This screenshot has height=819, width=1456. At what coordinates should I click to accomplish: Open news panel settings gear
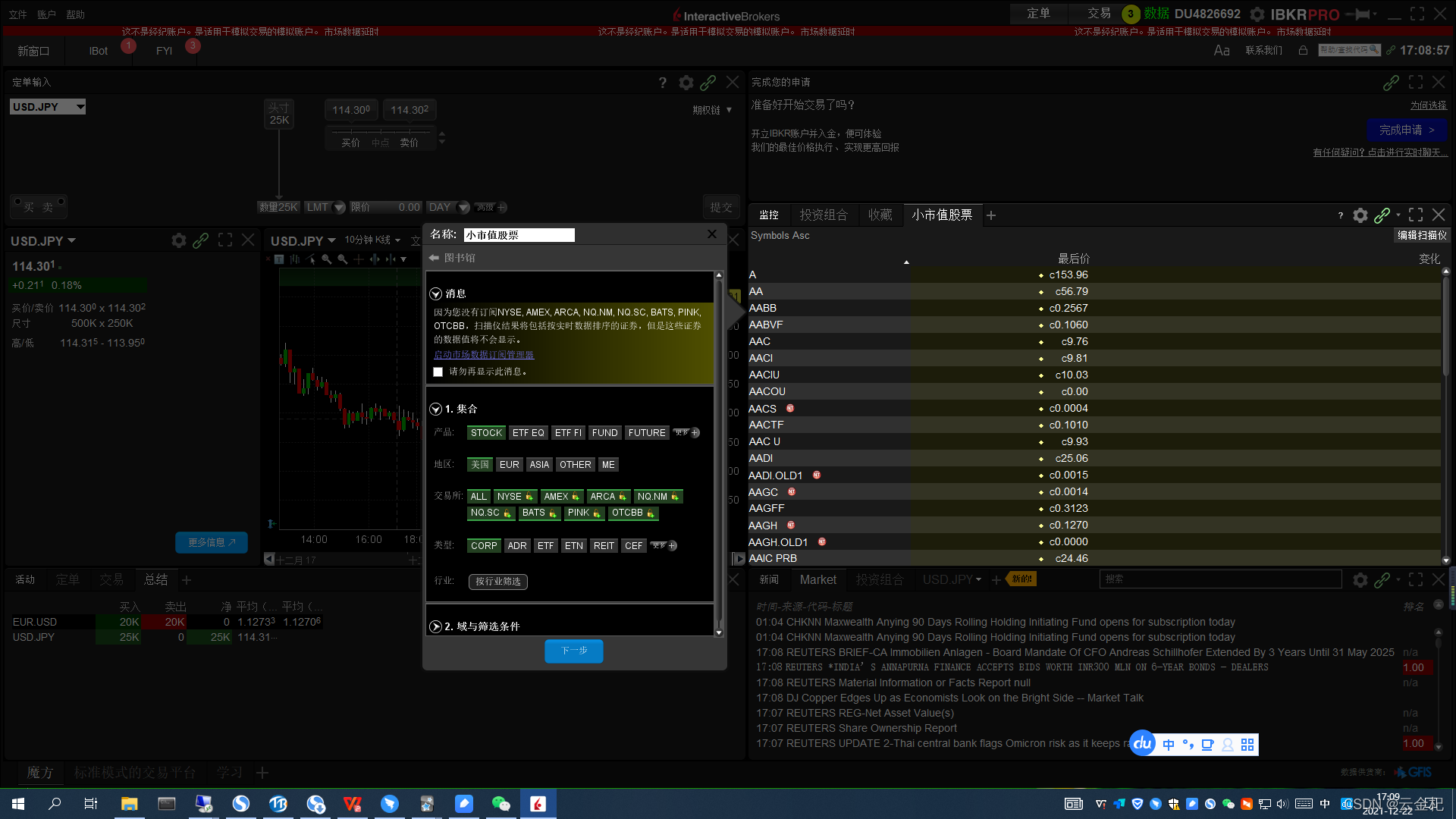(1360, 580)
